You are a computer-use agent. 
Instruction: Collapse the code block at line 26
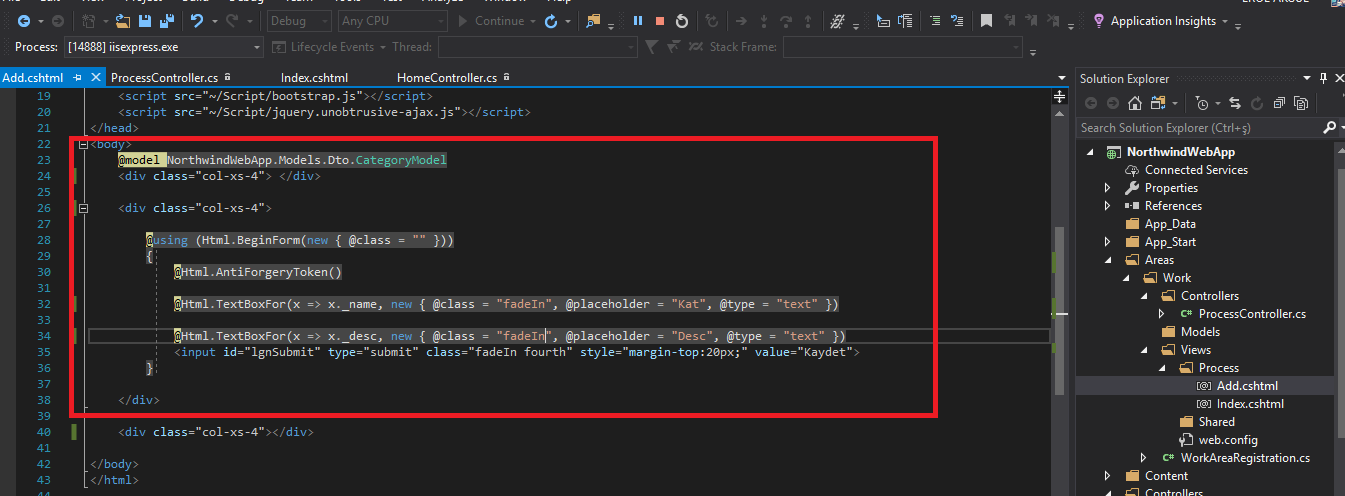pos(83,208)
